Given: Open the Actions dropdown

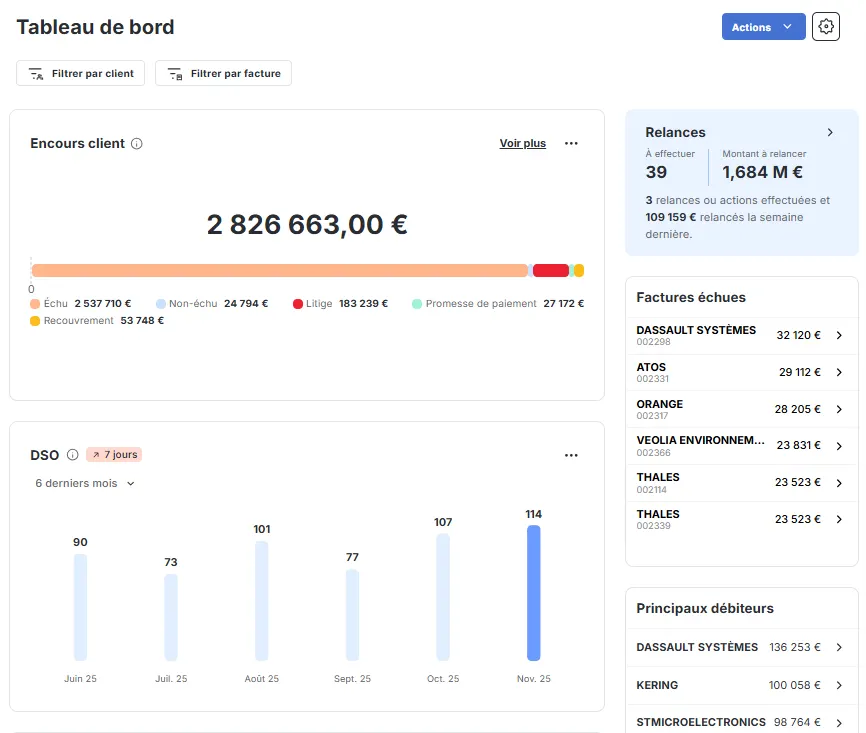Looking at the screenshot, I should click(x=763, y=26).
